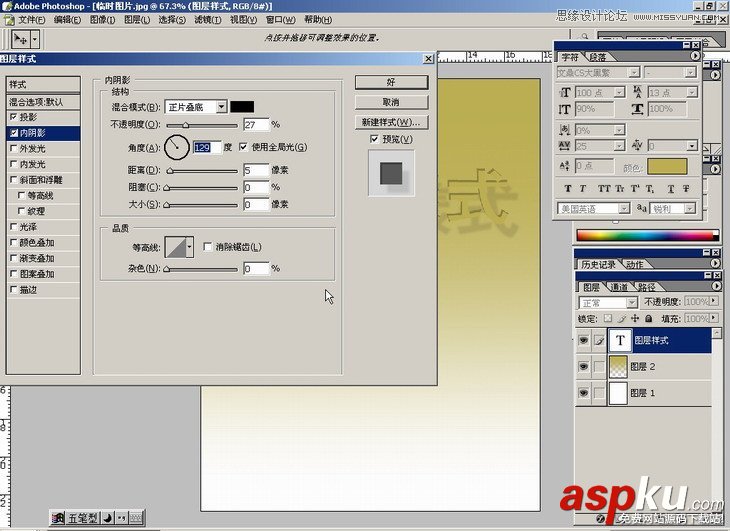Open the 图层 Layer menu
The height and width of the screenshot is (531, 730).
137,20
